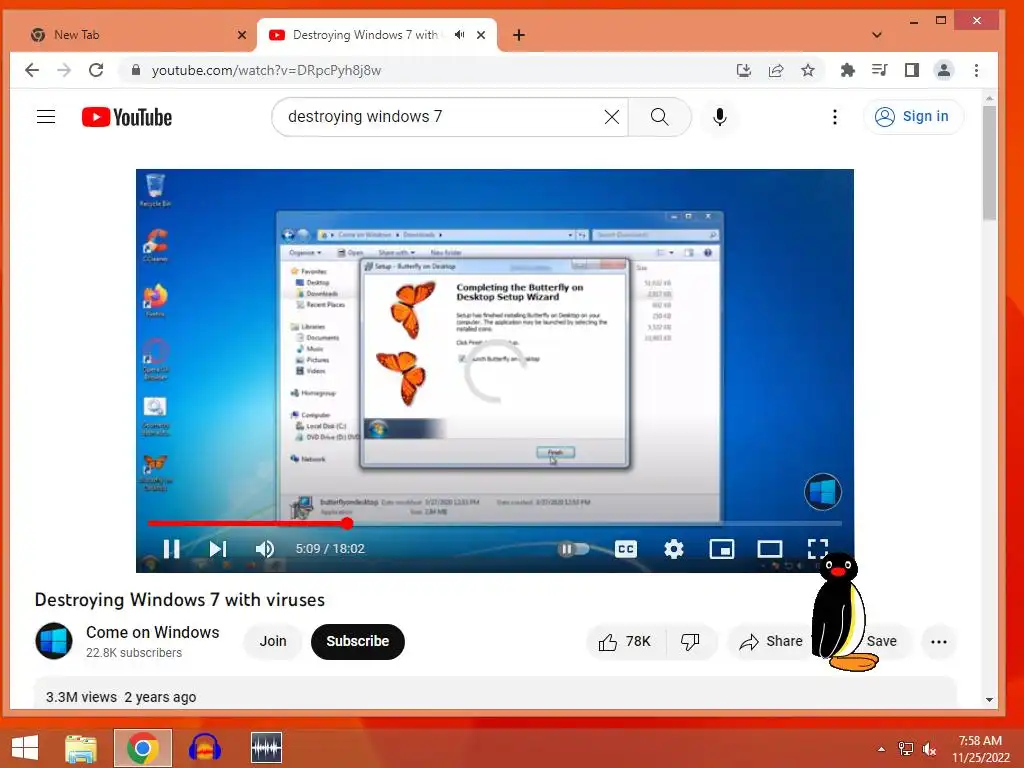Click the video title text

click(180, 600)
